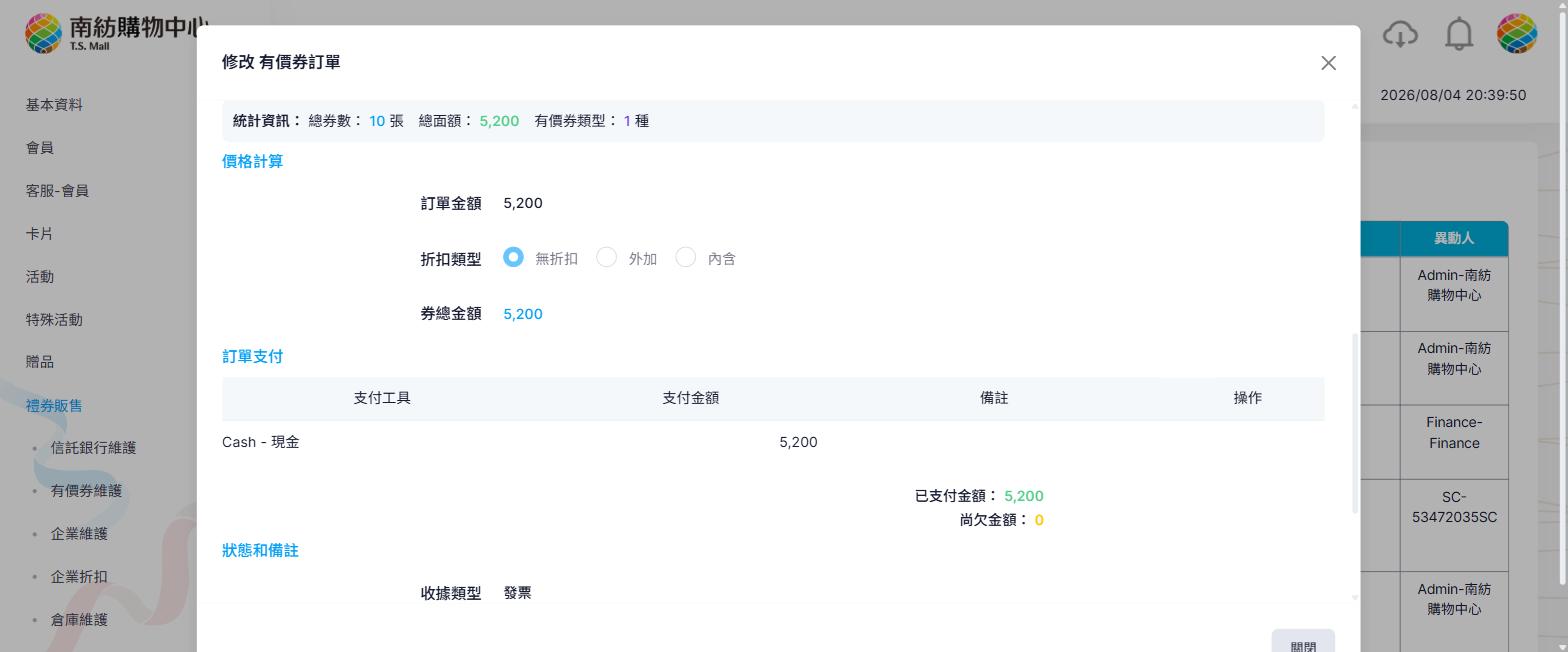Go to 信託銀行維護 submenu
The height and width of the screenshot is (652, 1568).
coord(93,448)
